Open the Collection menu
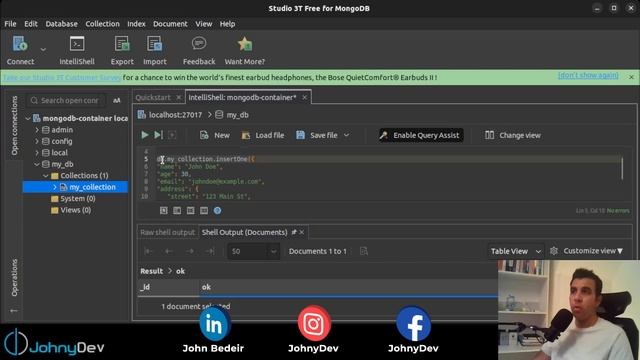 pyautogui.click(x=102, y=24)
